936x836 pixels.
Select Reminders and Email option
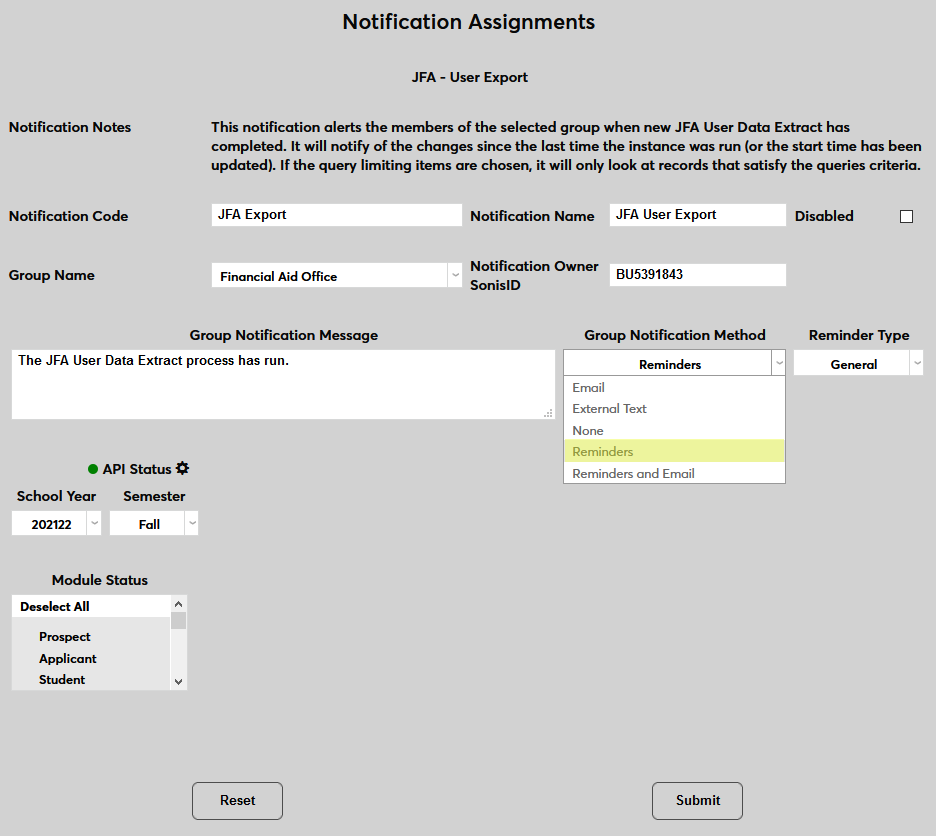633,474
